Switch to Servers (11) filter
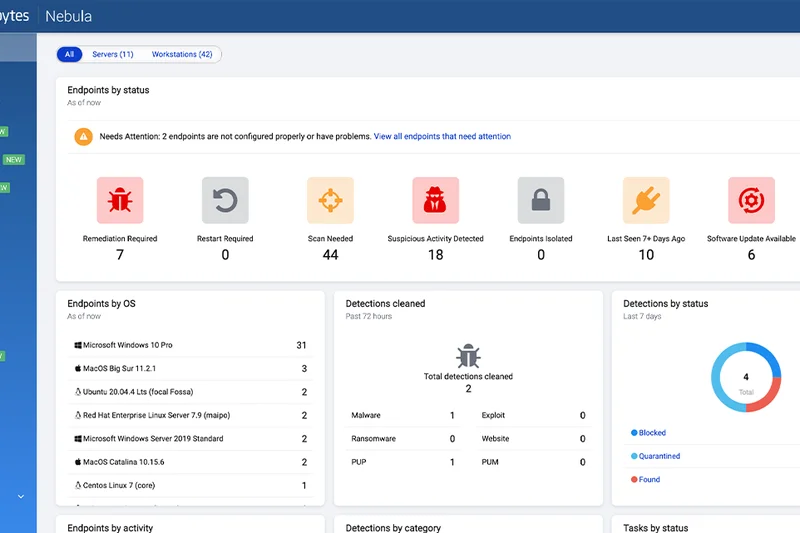This screenshot has height=533, width=800. pos(112,54)
